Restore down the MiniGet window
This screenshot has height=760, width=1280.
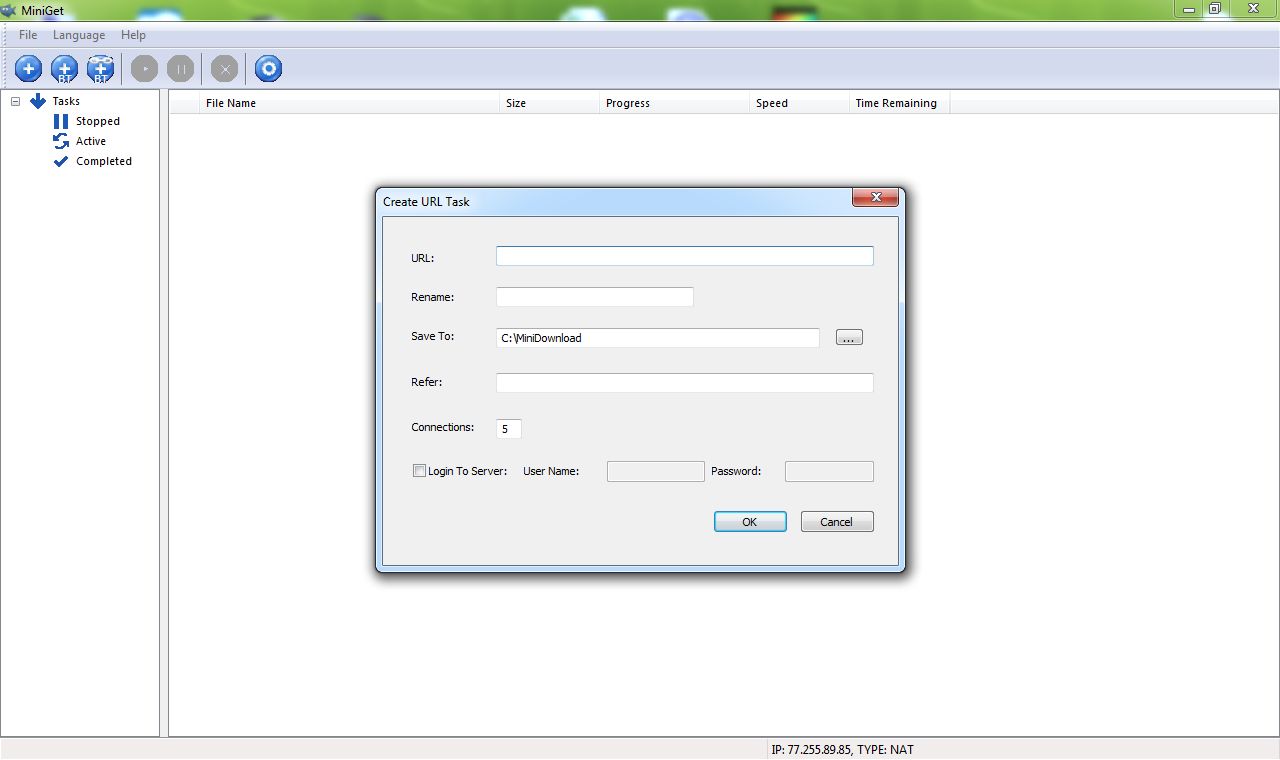(1215, 9)
